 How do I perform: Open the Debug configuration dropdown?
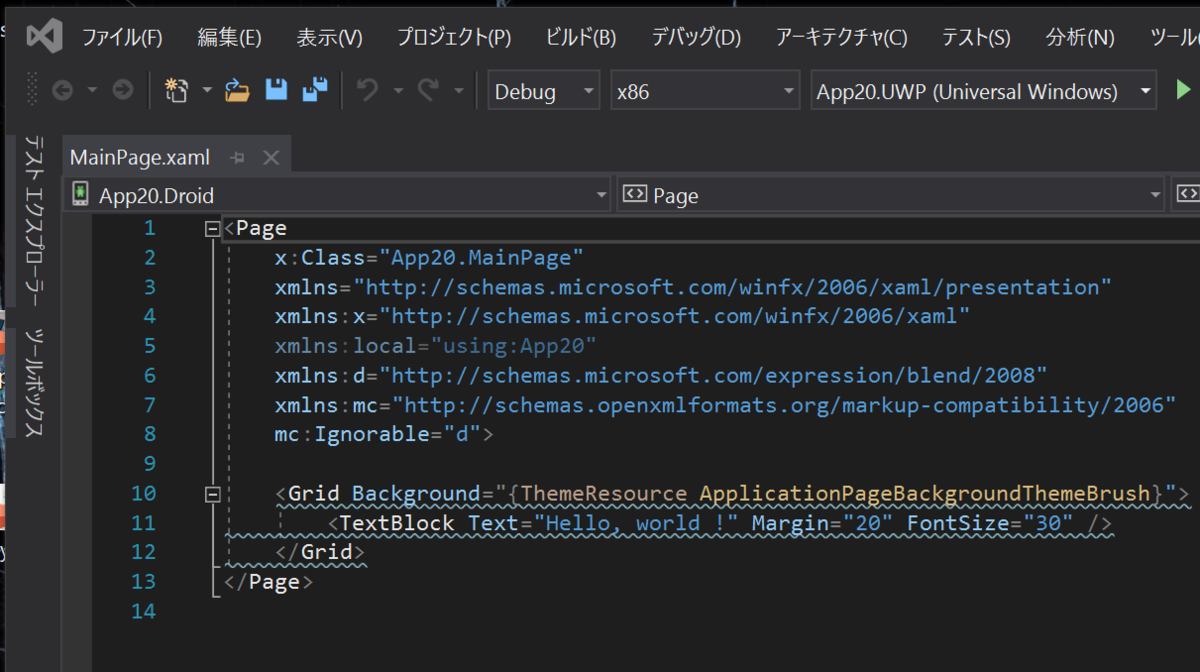pos(543,92)
